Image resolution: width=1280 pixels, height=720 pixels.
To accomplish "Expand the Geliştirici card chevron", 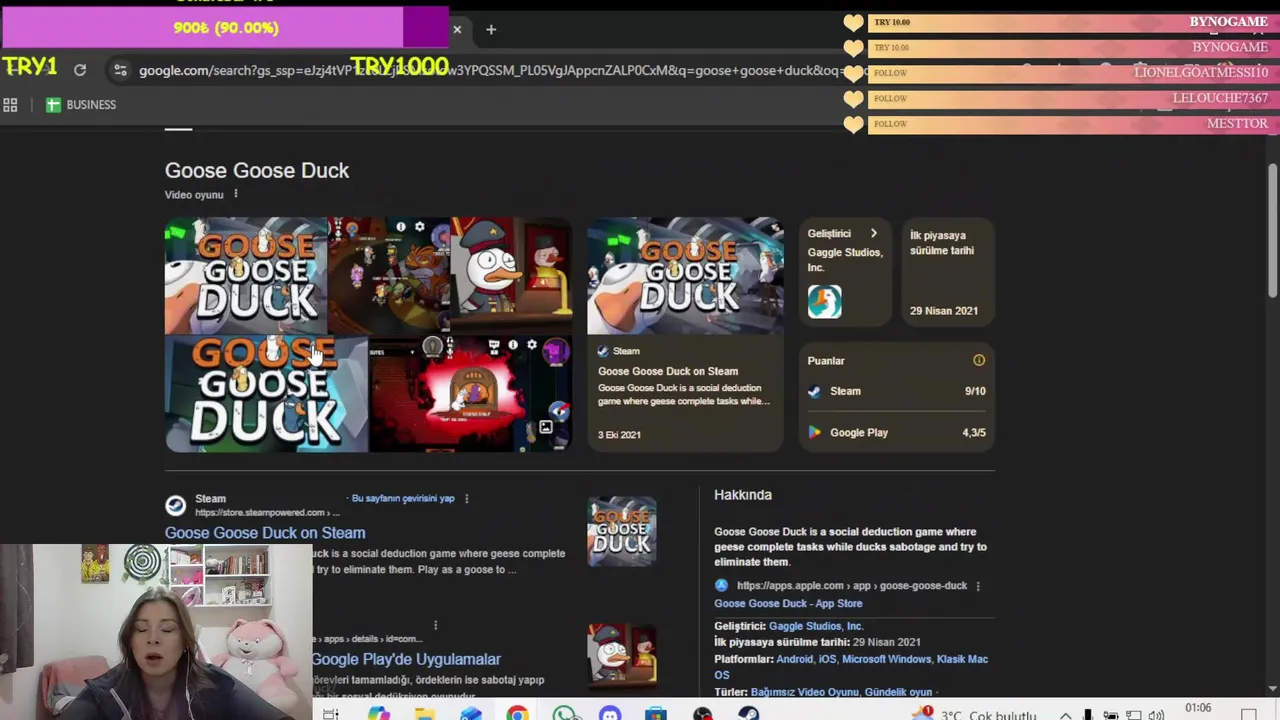I will (873, 233).
